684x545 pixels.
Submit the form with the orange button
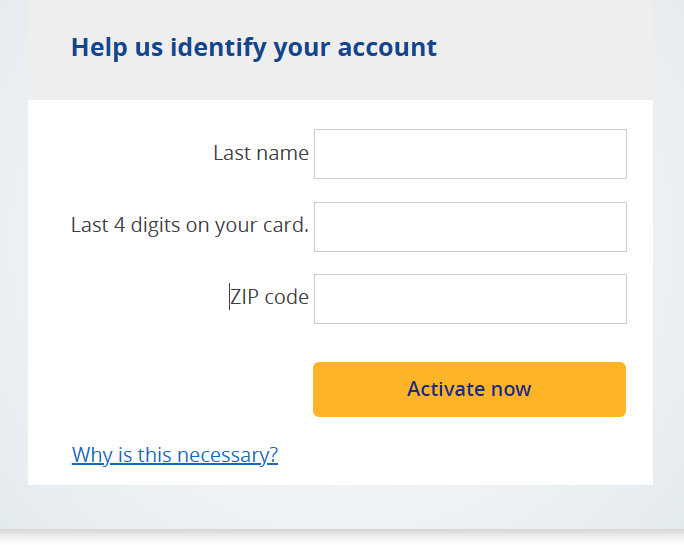click(x=469, y=389)
